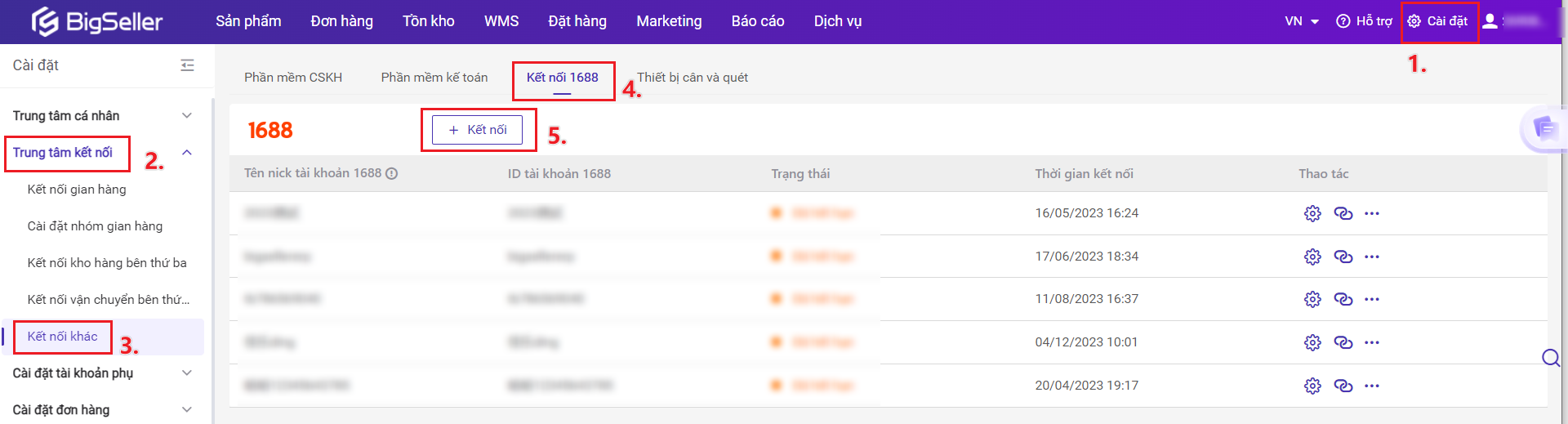Open more options for 17/06/2023 18:34 row

(1372, 257)
